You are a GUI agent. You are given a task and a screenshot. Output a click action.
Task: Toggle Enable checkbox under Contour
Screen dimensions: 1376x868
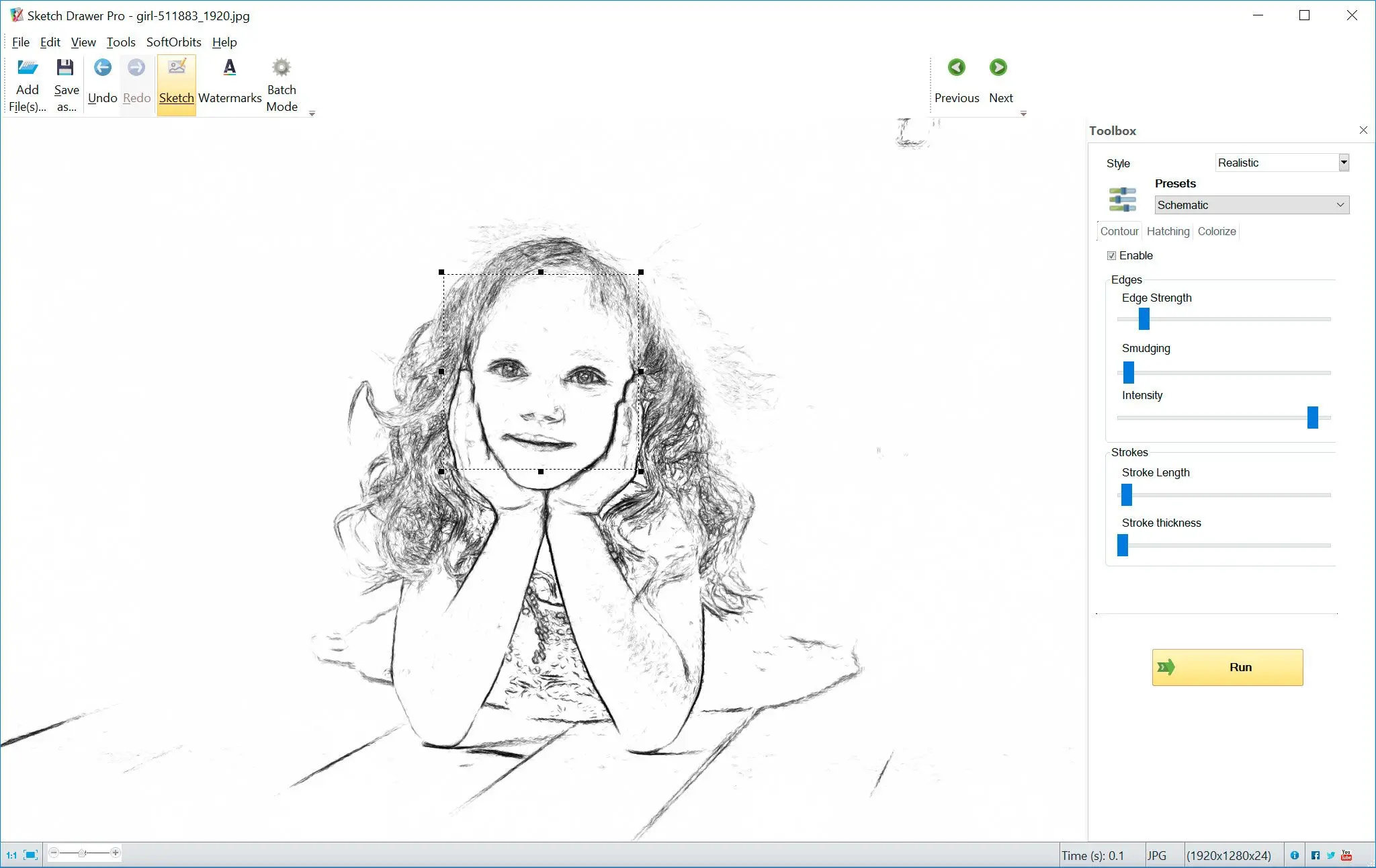click(1111, 255)
